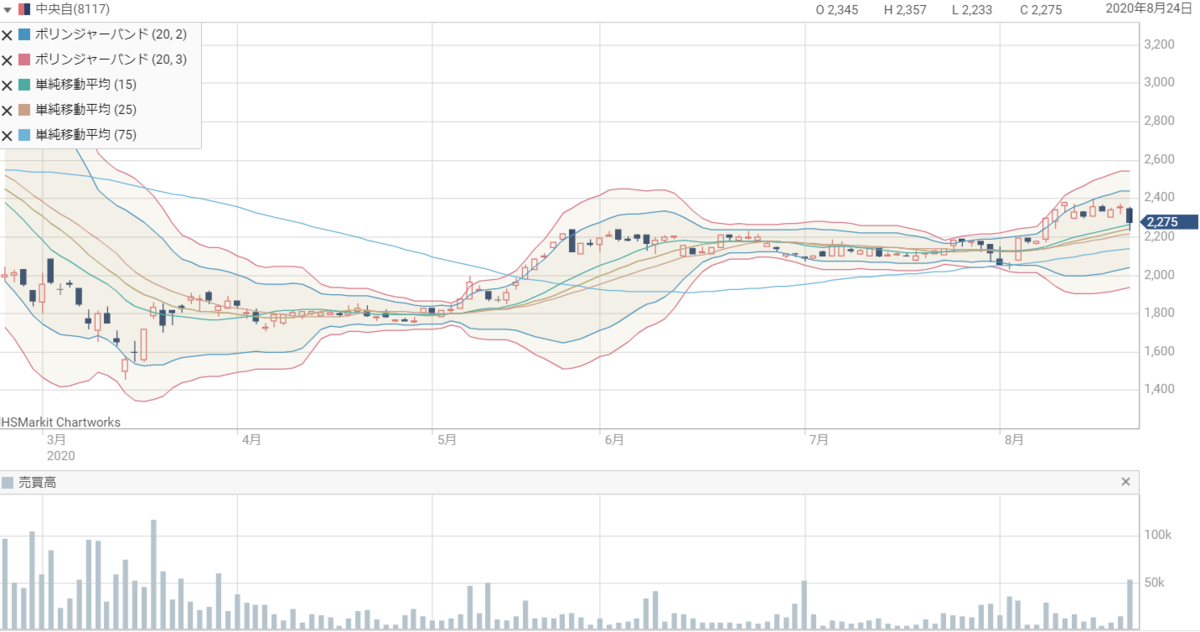This screenshot has width=1200, height=632.
Task: Click the 4月 axis label
Action: (251, 439)
